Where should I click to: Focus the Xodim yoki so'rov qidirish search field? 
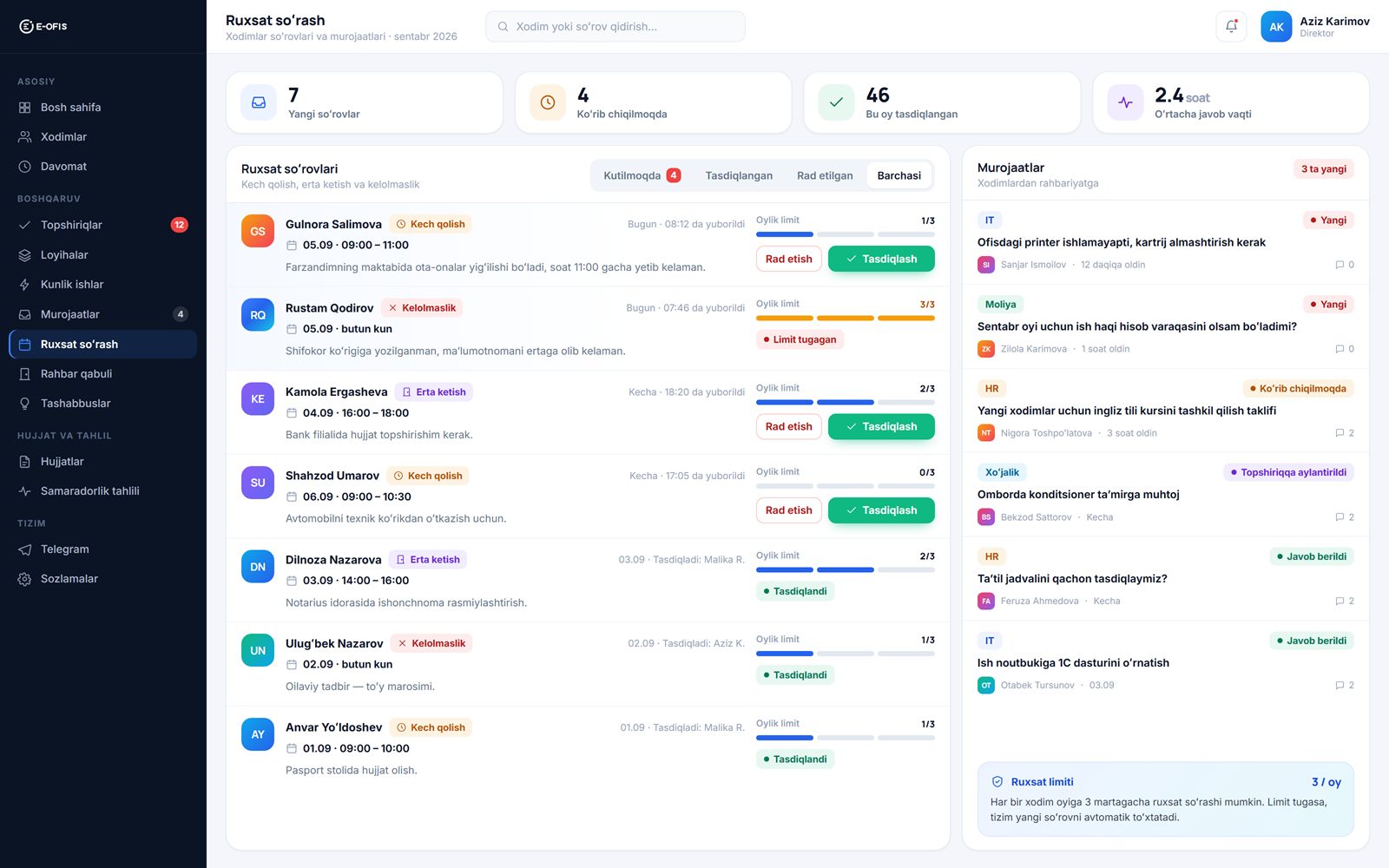pos(616,27)
